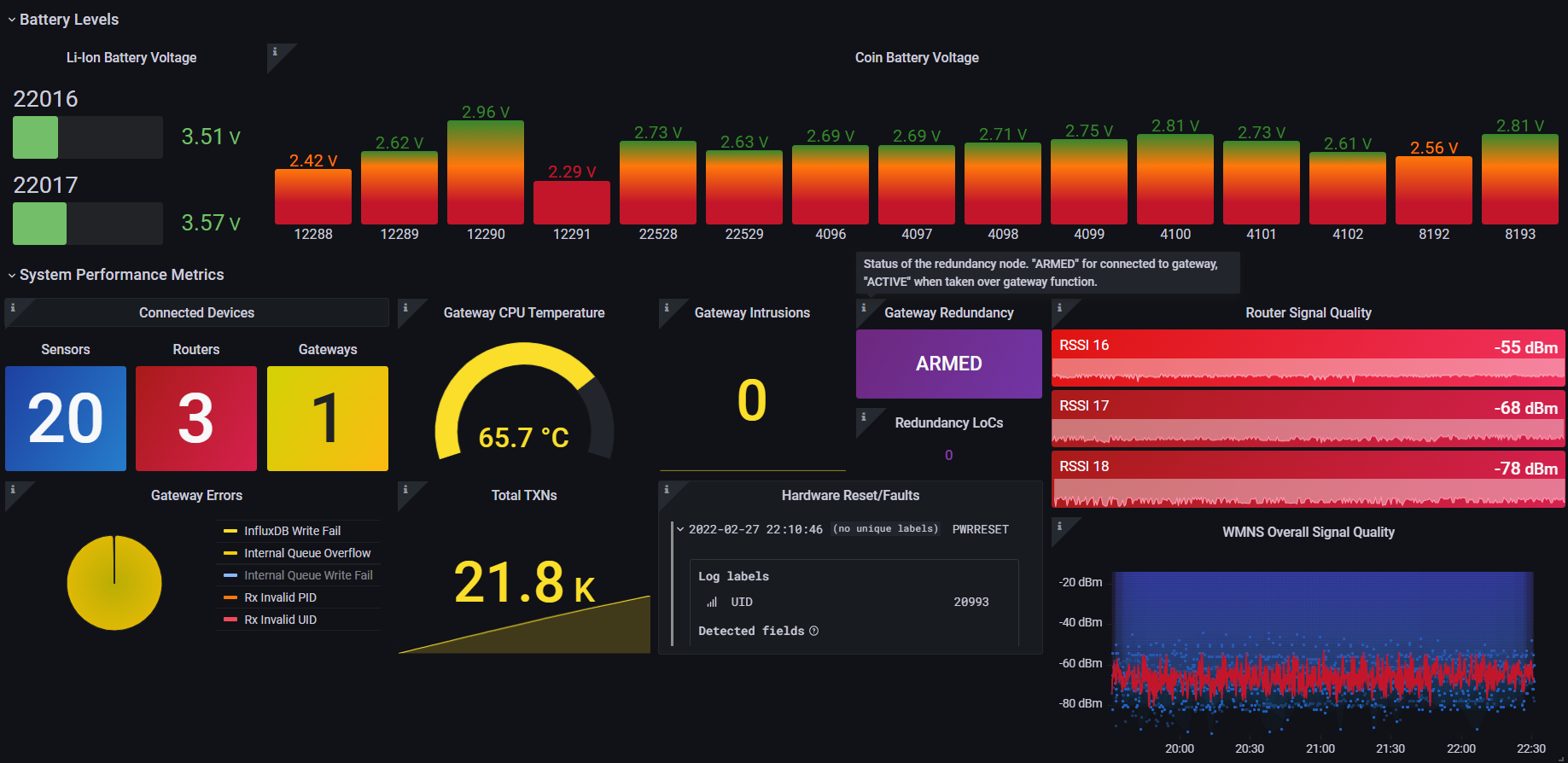Click the -55 dBm RSSI value
Viewport: 1568px width, 763px height.
coord(1526,347)
